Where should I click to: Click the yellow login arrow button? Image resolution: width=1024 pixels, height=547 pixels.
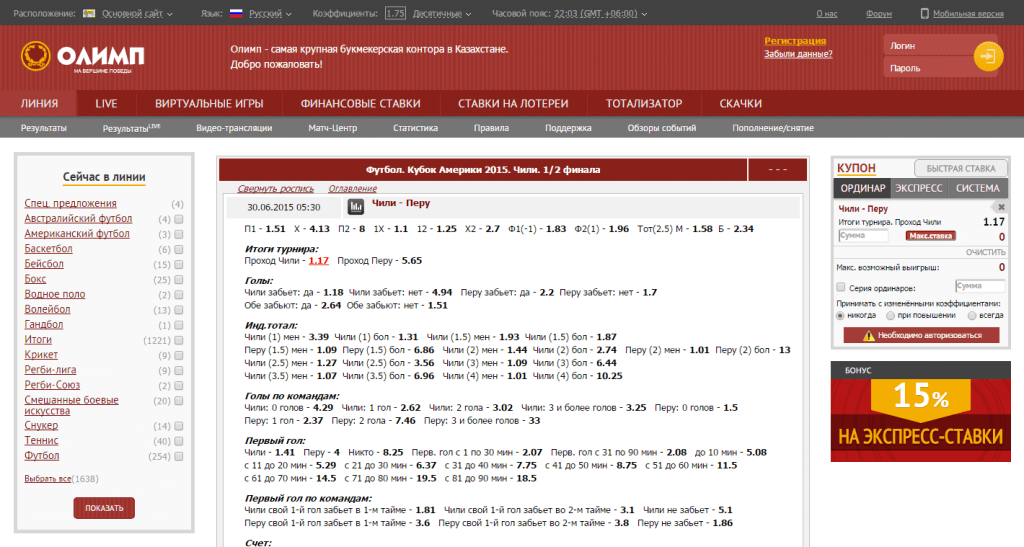pyautogui.click(x=988, y=56)
